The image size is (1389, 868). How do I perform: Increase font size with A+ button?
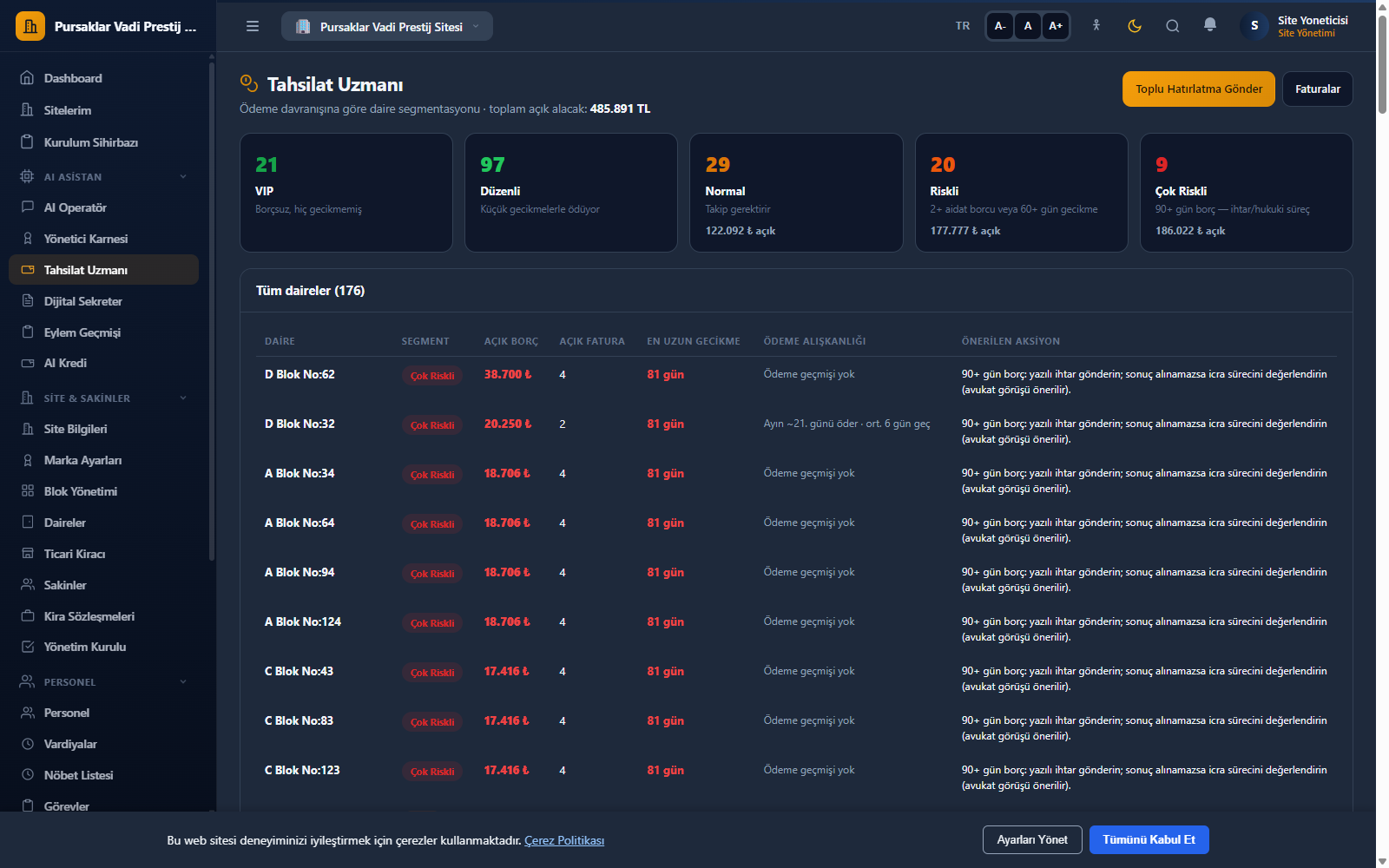1056,26
